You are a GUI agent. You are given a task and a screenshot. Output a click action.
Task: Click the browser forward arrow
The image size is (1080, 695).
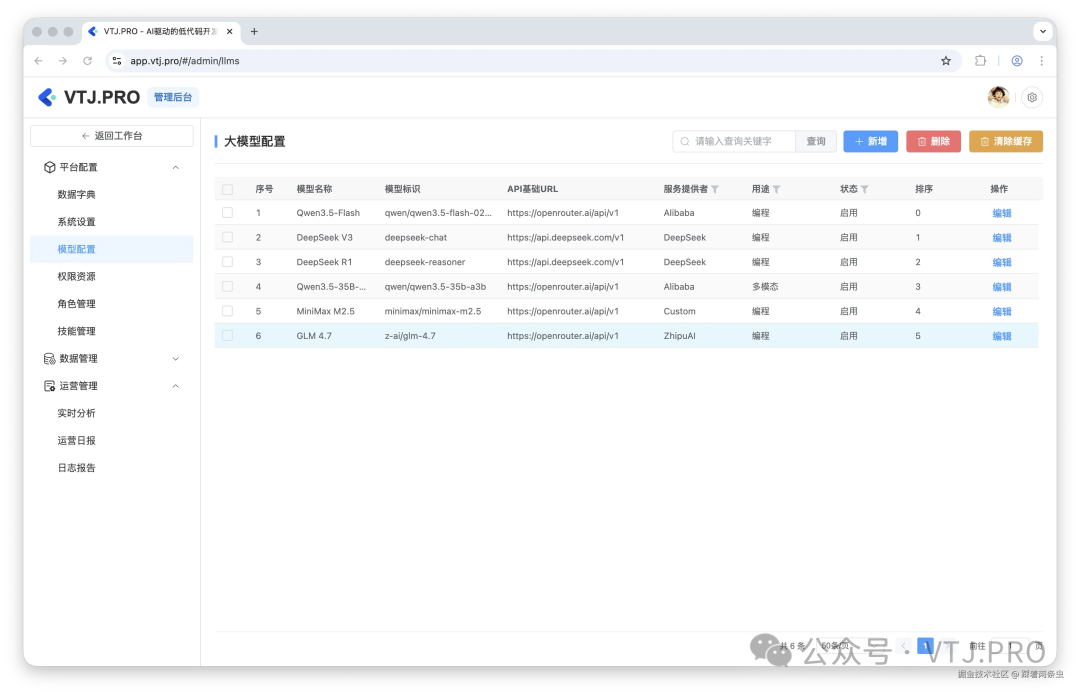(63, 61)
